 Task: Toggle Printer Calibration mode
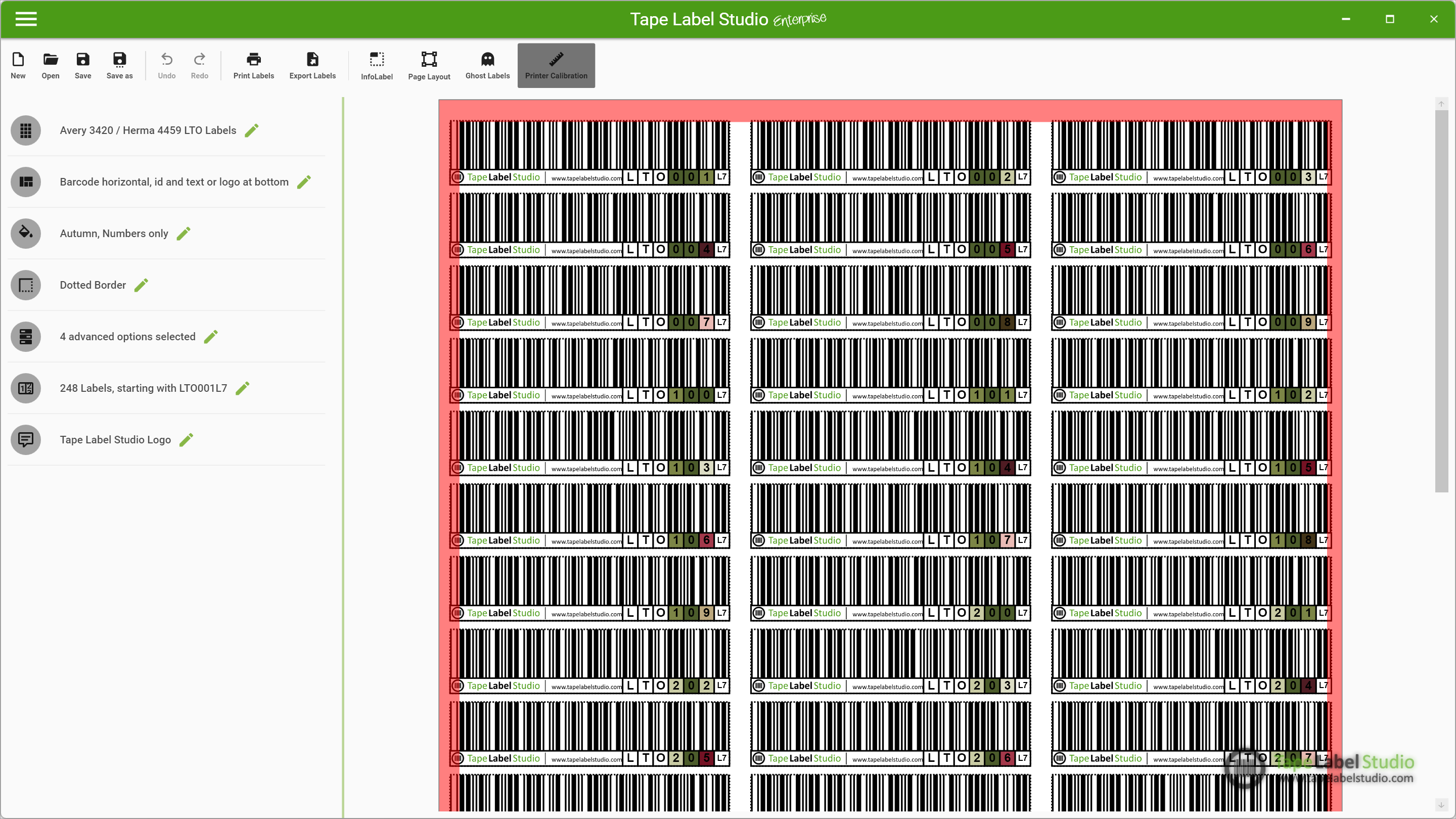click(556, 66)
